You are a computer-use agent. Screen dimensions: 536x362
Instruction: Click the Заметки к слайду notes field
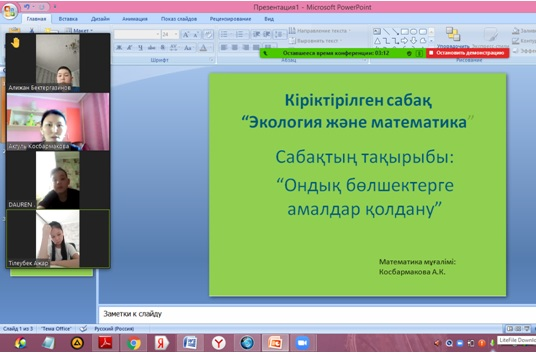(317, 314)
